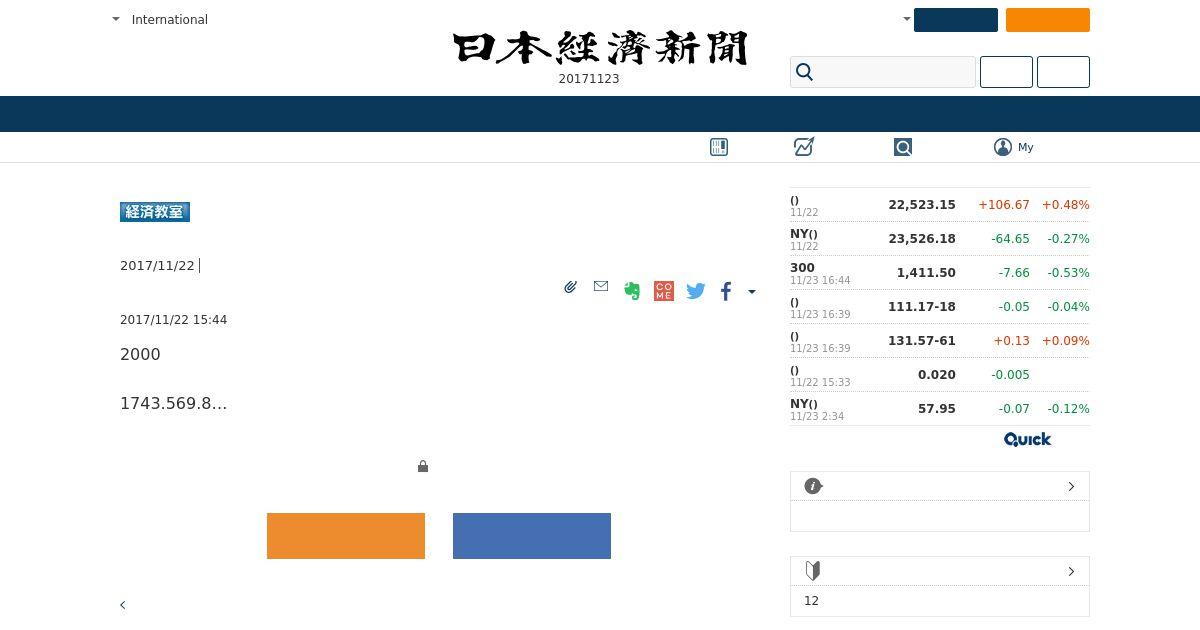Click the second outlined button beside search

[1063, 72]
